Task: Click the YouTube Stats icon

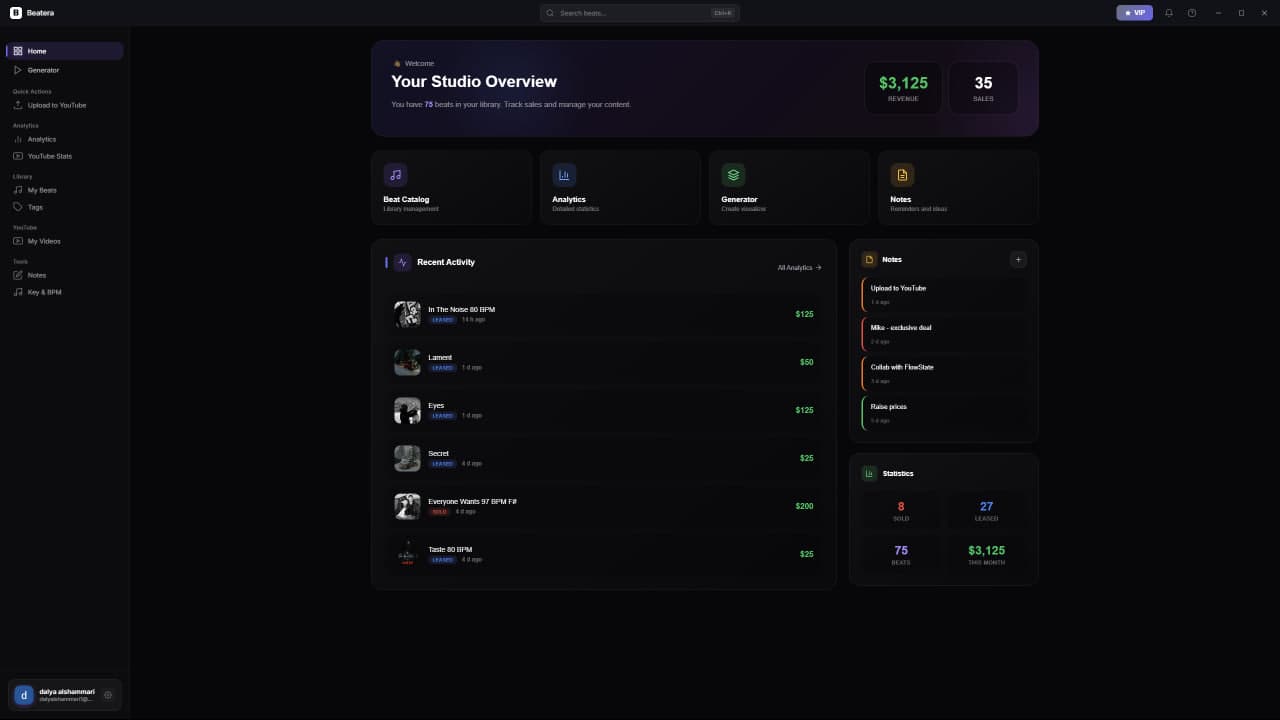Action: click(x=20, y=156)
